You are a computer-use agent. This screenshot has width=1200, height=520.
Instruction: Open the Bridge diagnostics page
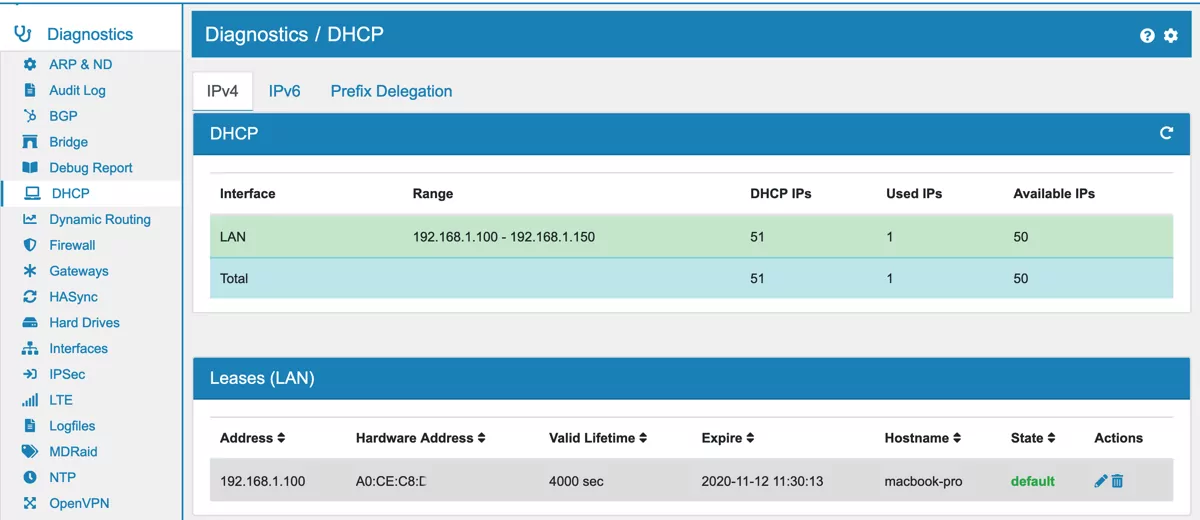tap(69, 142)
